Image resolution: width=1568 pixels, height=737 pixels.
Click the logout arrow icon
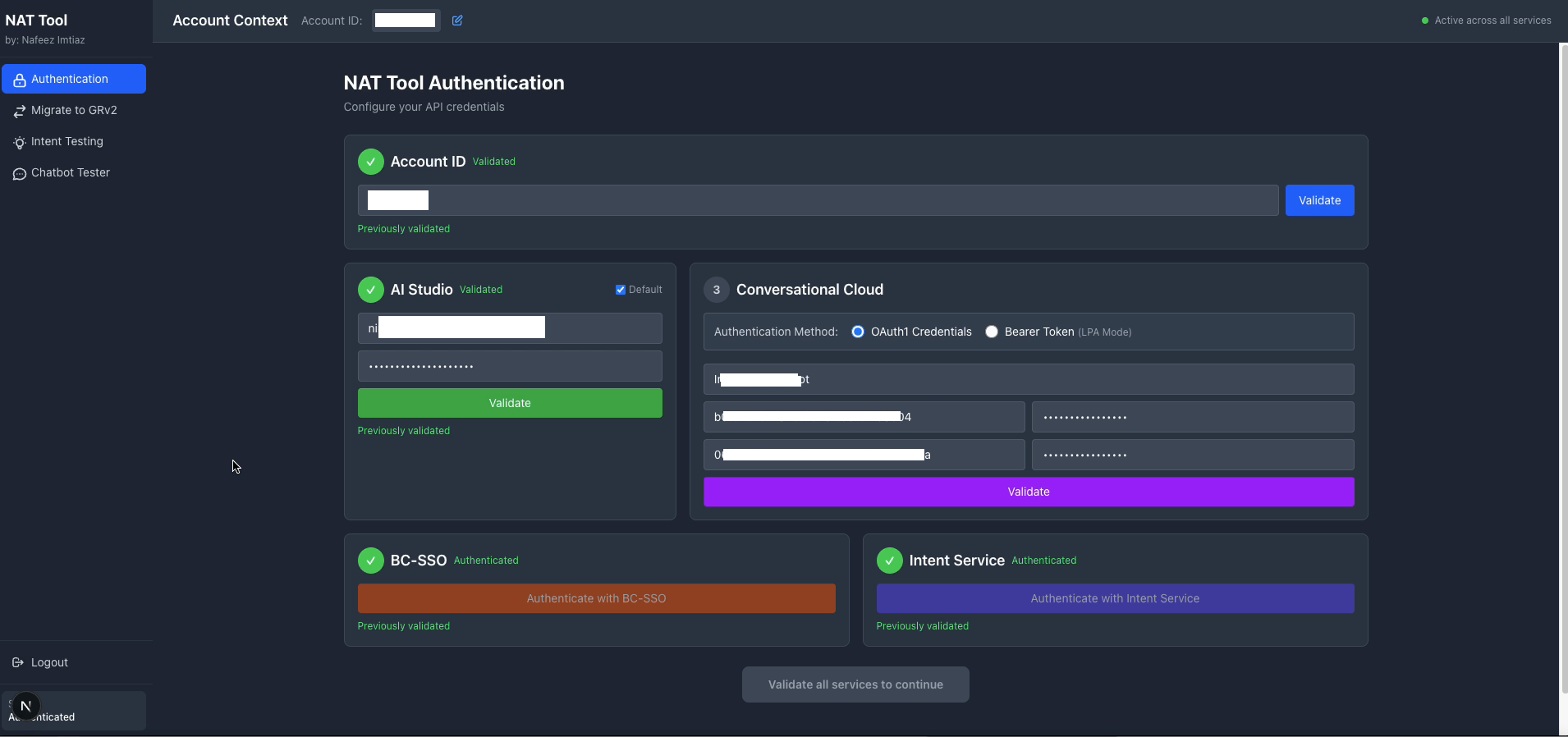tap(18, 662)
